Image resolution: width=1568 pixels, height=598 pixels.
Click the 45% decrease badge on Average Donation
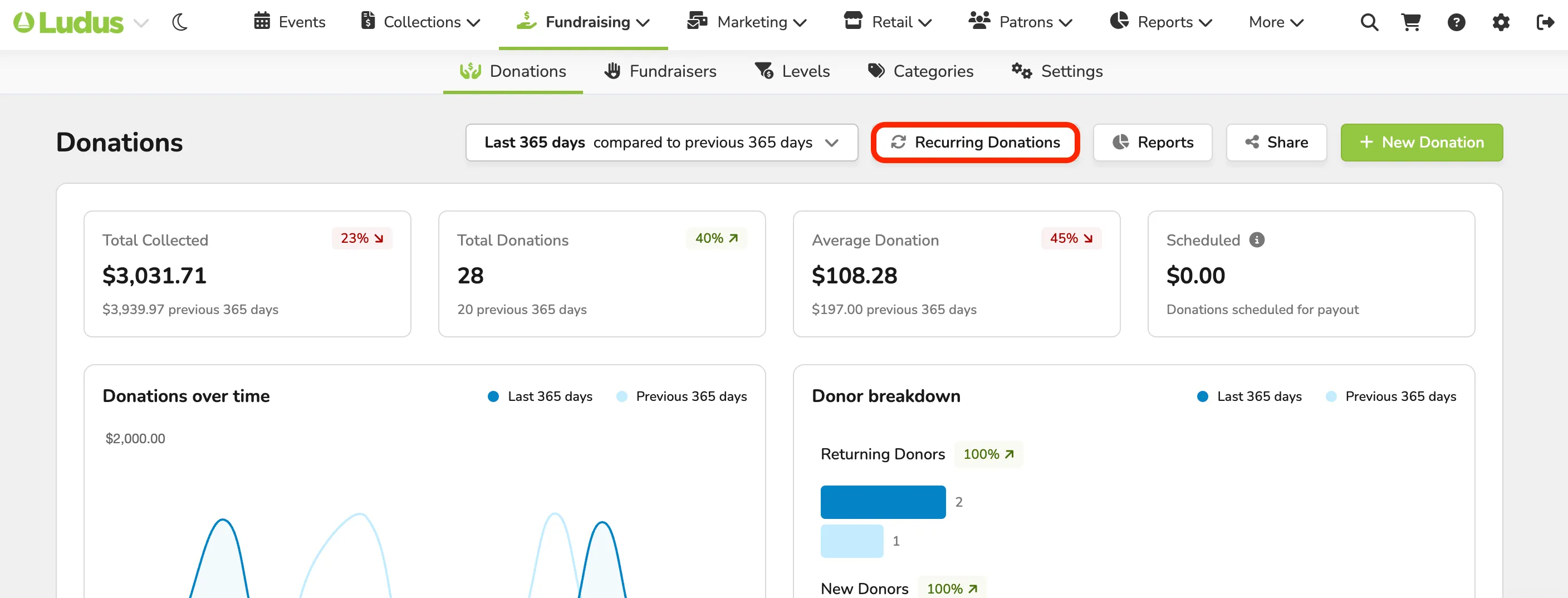1071,238
